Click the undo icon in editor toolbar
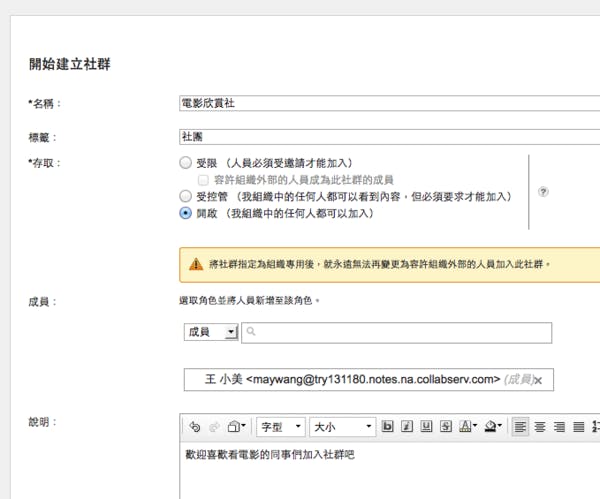The height and width of the screenshot is (499, 600). pos(195,427)
